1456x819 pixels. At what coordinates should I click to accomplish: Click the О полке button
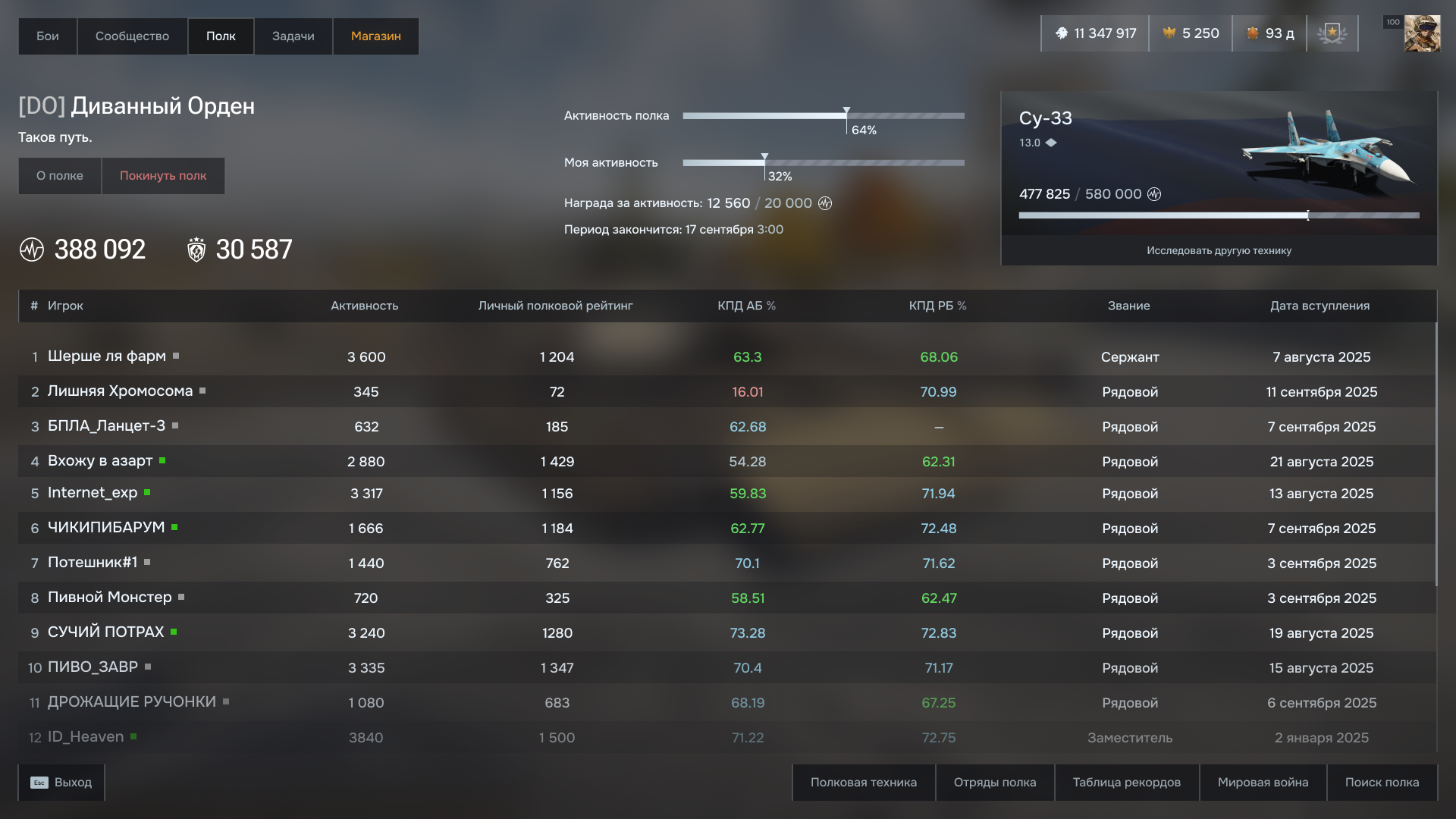click(60, 176)
